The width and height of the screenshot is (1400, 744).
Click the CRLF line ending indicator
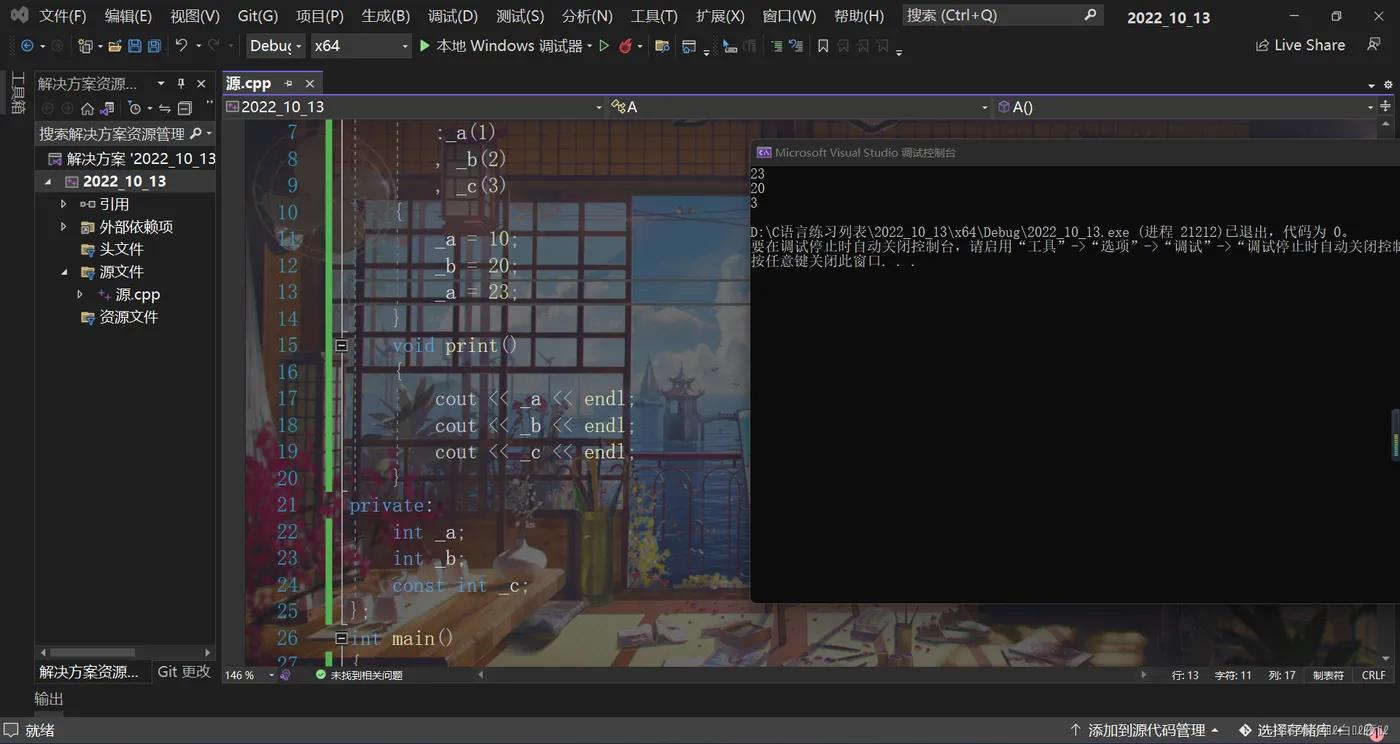[x=1374, y=676]
